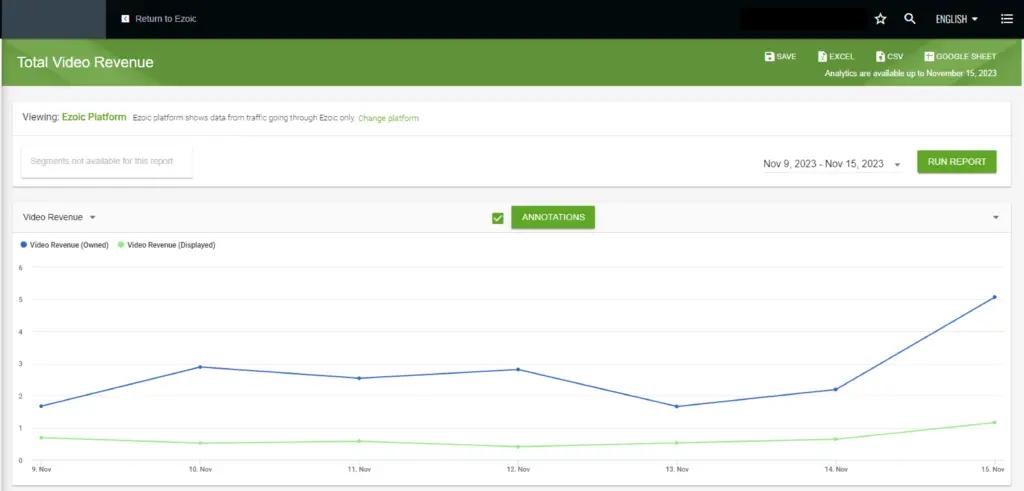Click the blue data point for 12. Nov
Viewport: 1024px width, 491px height.
click(518, 370)
